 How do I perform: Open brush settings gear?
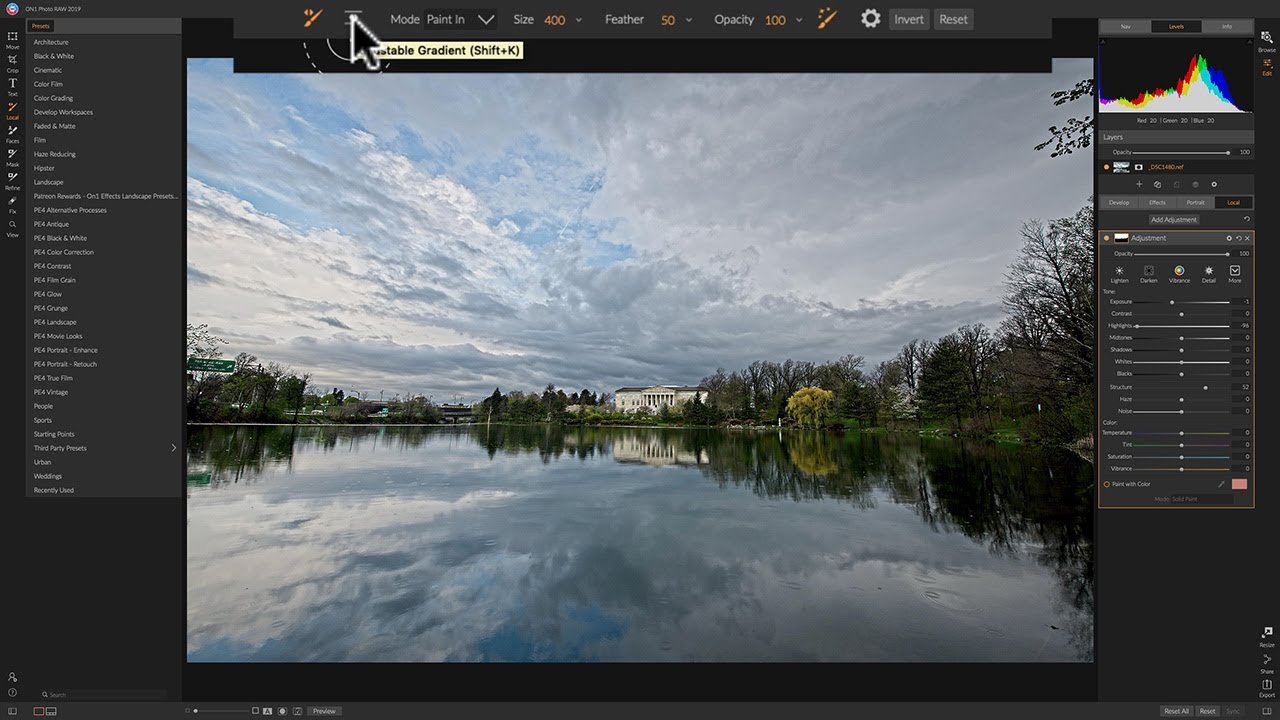pyautogui.click(x=871, y=19)
